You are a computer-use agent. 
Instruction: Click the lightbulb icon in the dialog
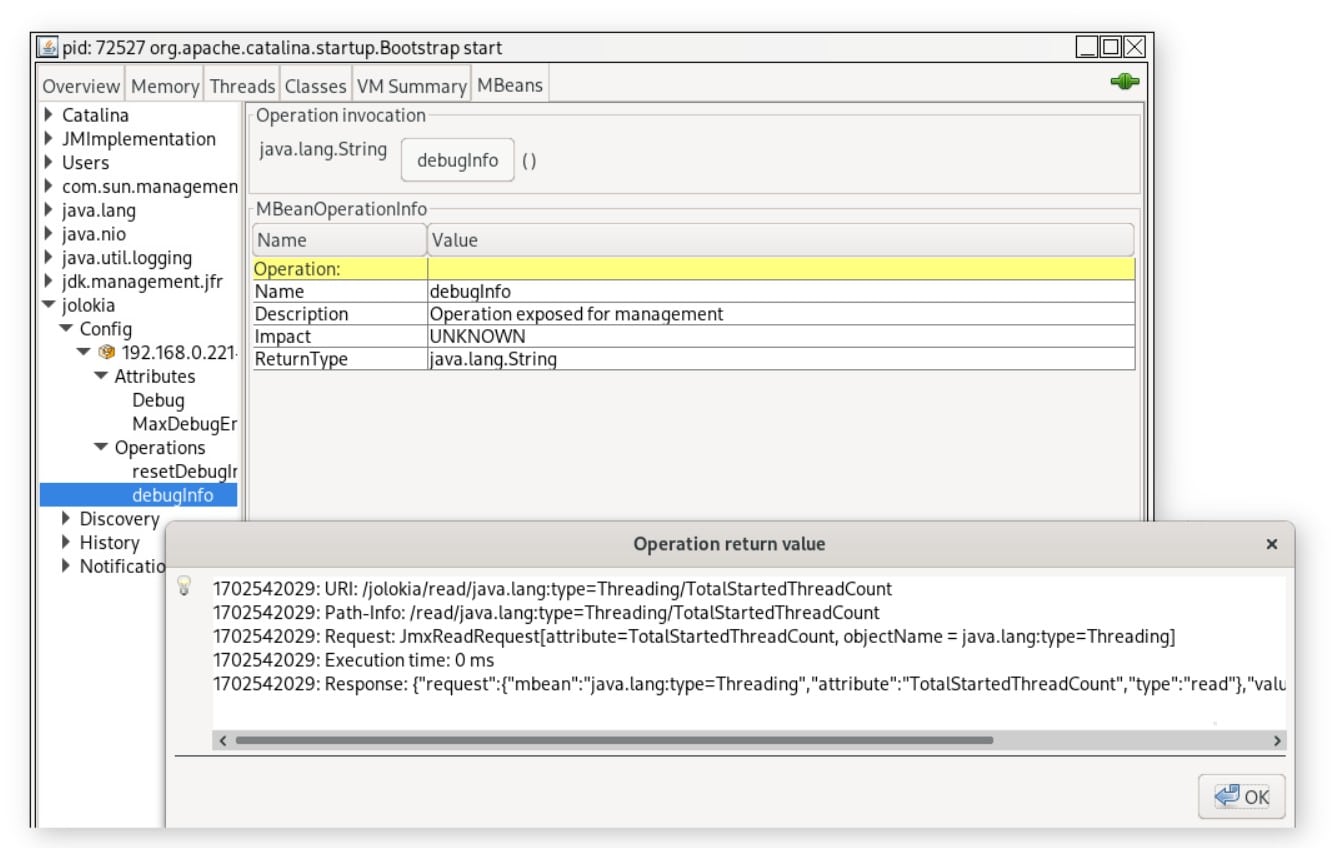click(x=184, y=587)
